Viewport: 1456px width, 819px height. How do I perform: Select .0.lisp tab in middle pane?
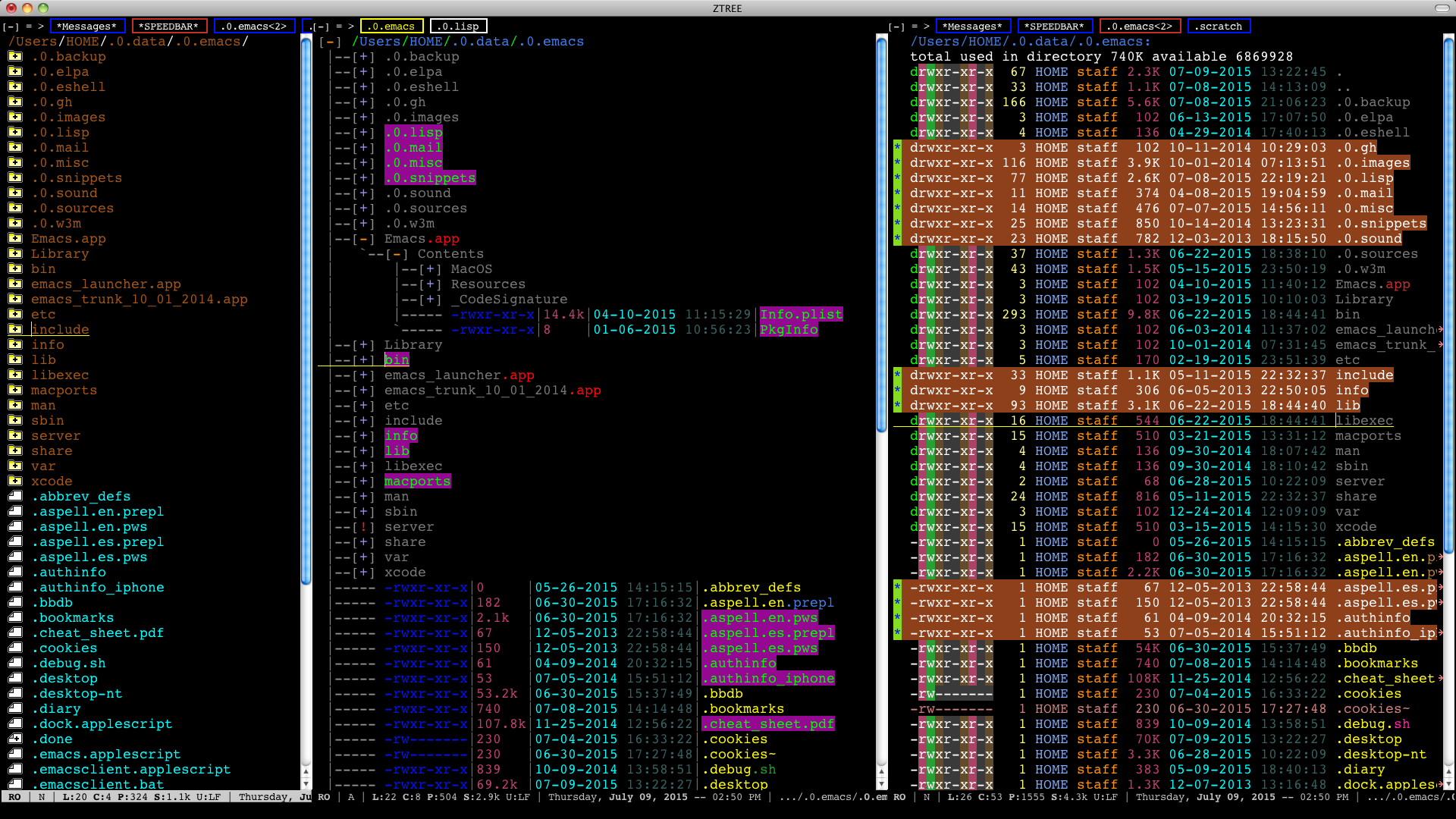click(x=459, y=27)
